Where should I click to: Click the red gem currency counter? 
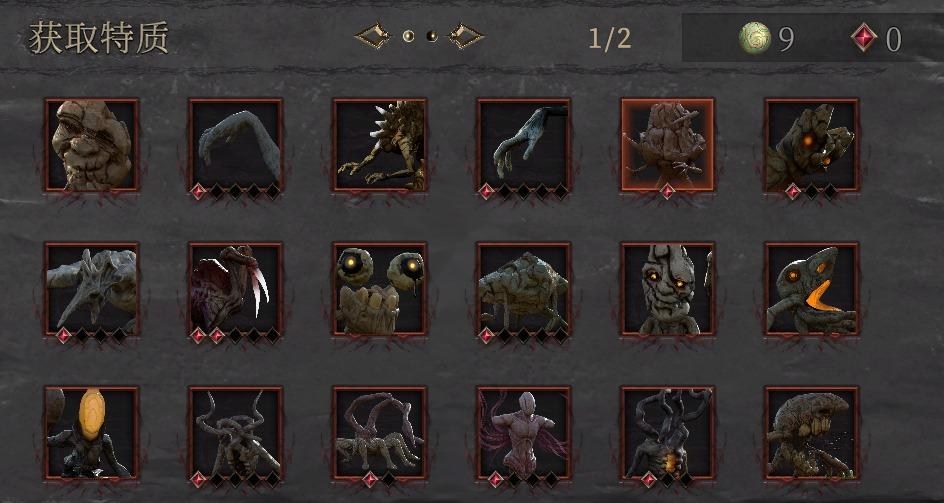876,39
